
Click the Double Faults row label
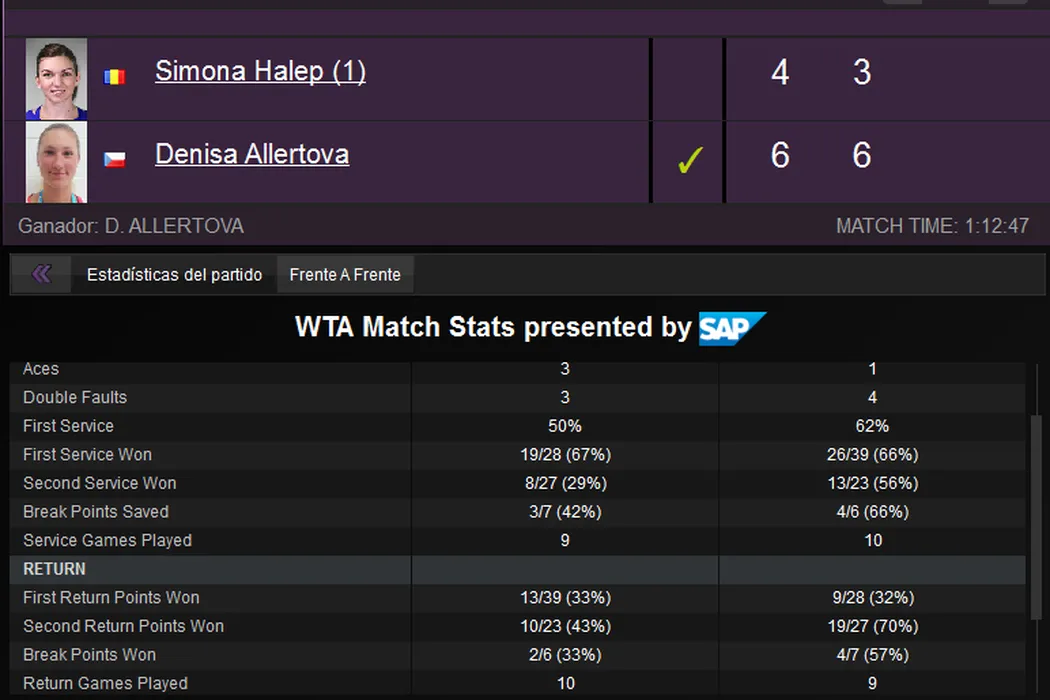click(75, 398)
